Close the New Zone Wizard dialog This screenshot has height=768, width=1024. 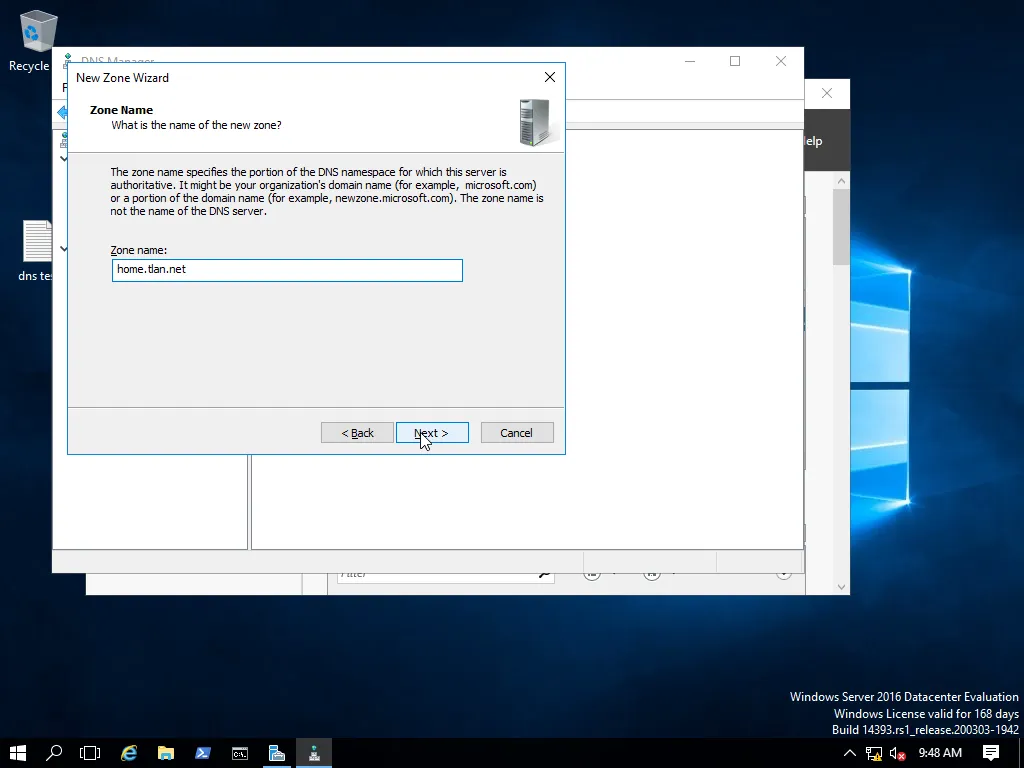550,78
